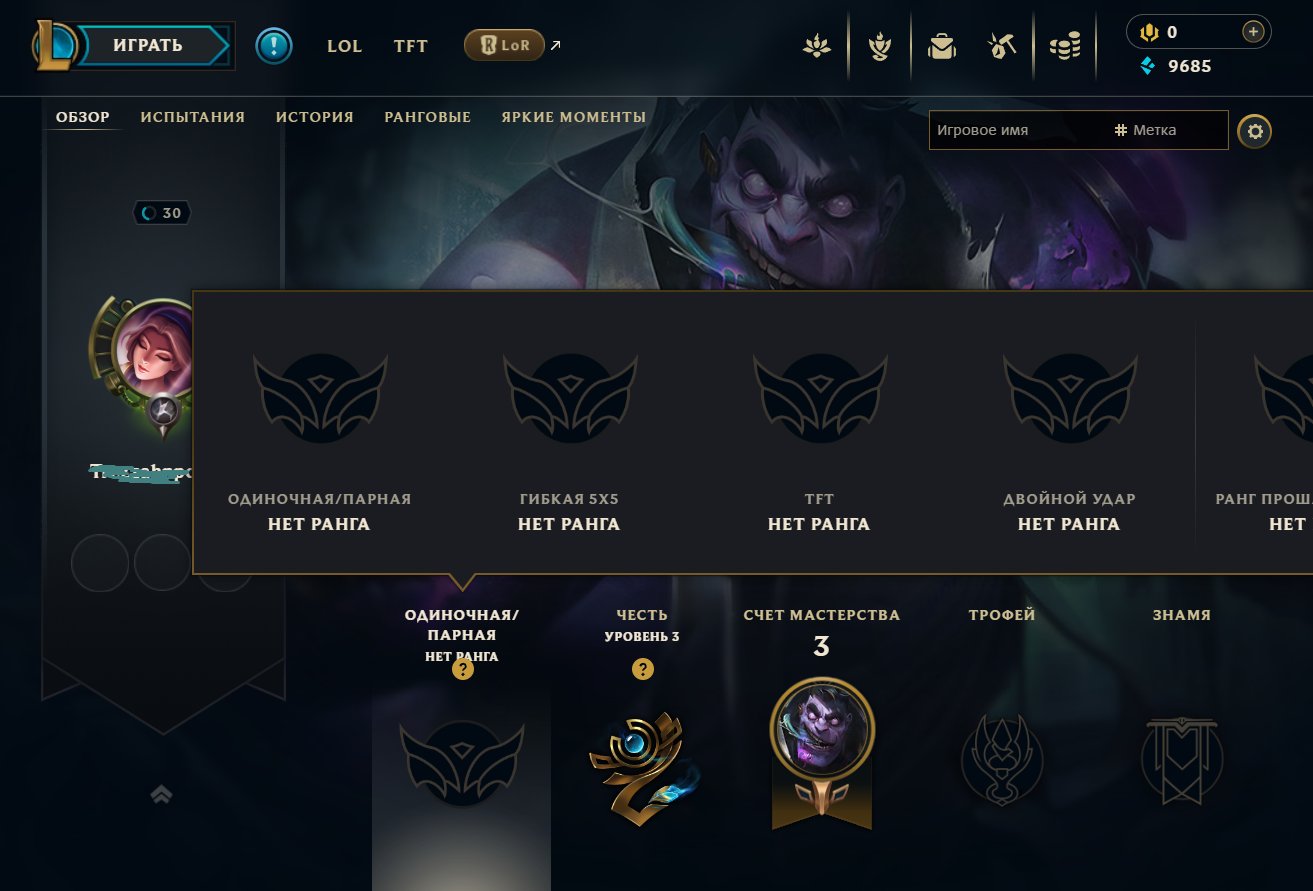Open the Store coins icon
Viewport: 1313px width, 891px height.
[1065, 46]
